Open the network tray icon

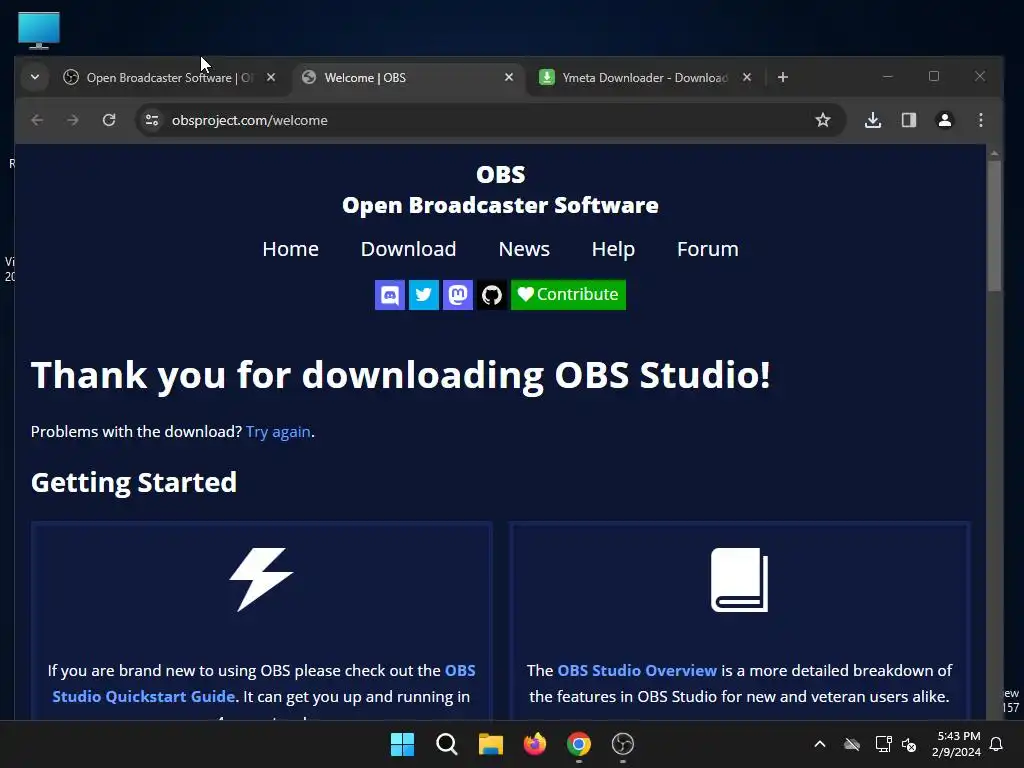point(883,744)
